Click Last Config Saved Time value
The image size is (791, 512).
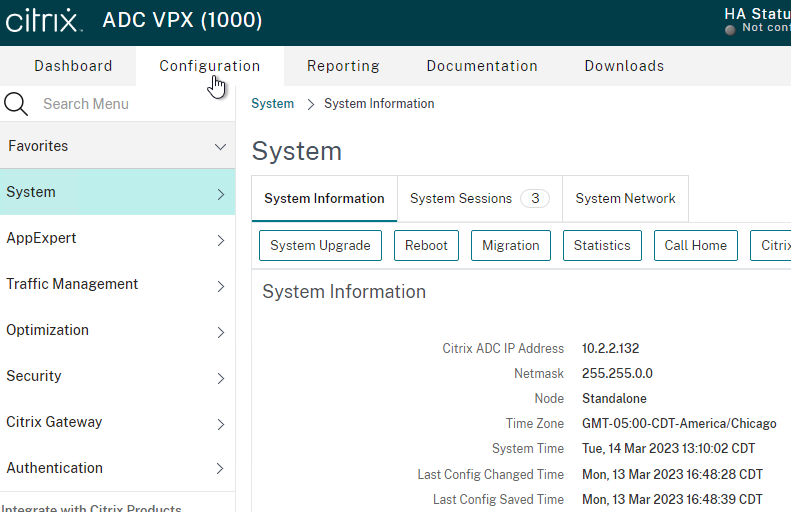click(672, 500)
